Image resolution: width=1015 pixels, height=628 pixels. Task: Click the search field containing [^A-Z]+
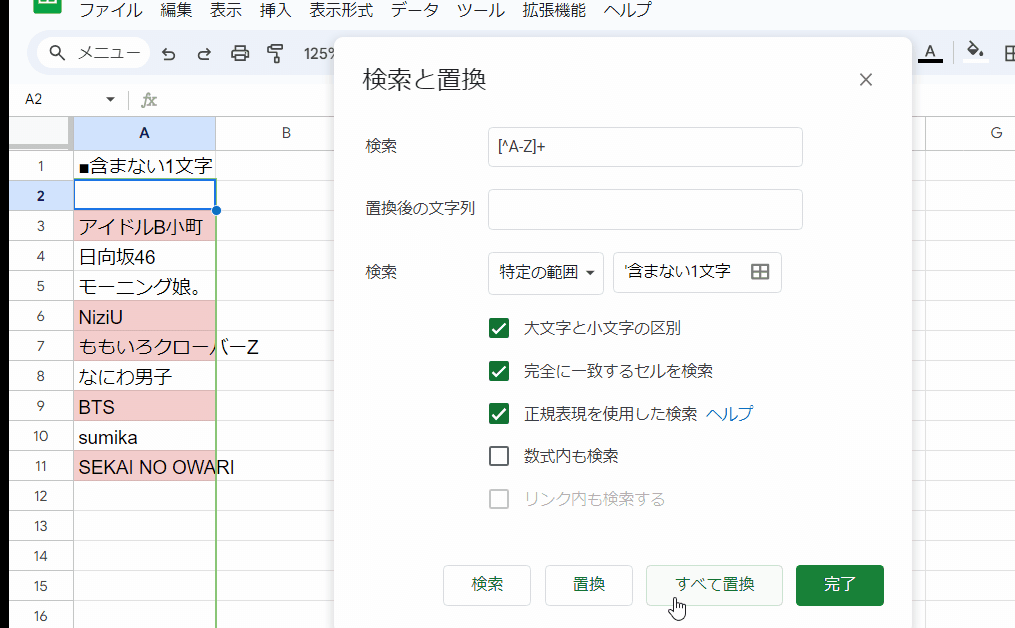click(645, 147)
